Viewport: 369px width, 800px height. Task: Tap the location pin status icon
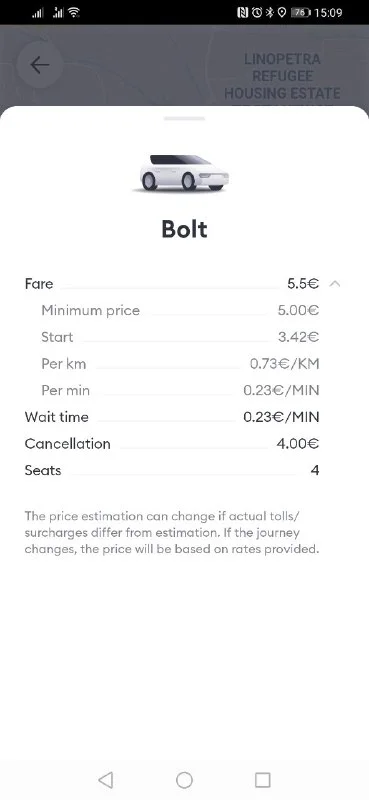point(282,12)
